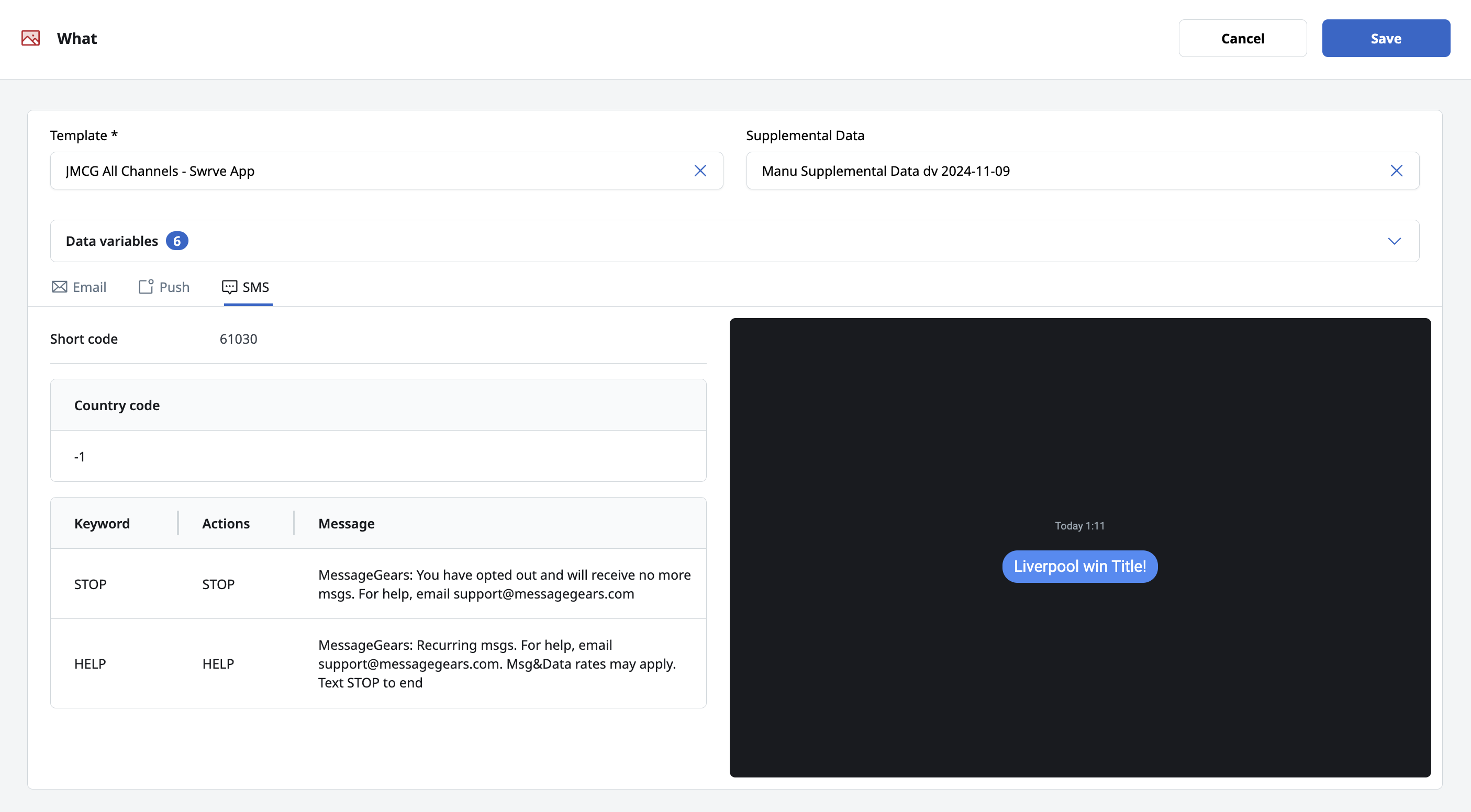Click the Country code header
This screenshot has height=812, width=1471.
point(117,405)
